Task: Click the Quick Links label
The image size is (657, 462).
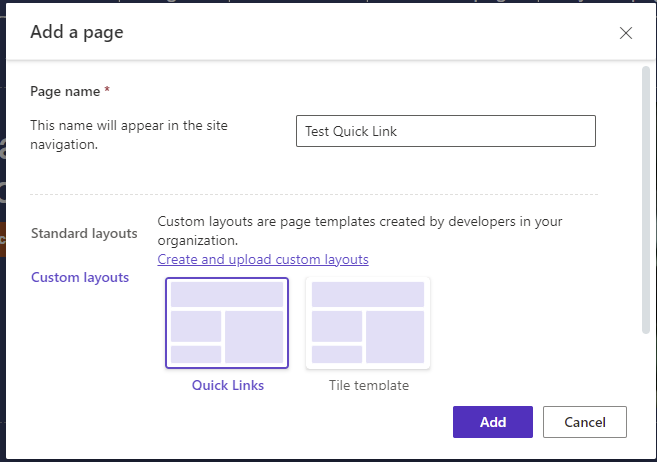Action: tap(228, 385)
